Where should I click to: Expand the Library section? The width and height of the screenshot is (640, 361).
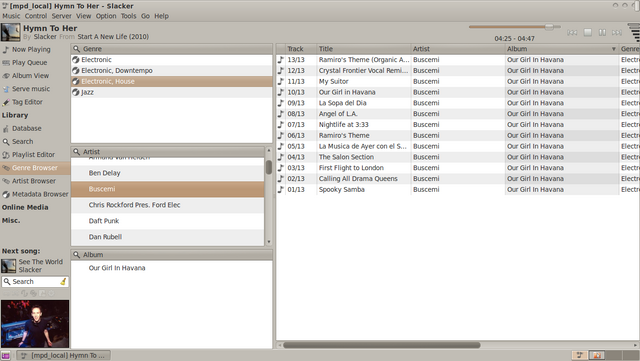[15, 115]
